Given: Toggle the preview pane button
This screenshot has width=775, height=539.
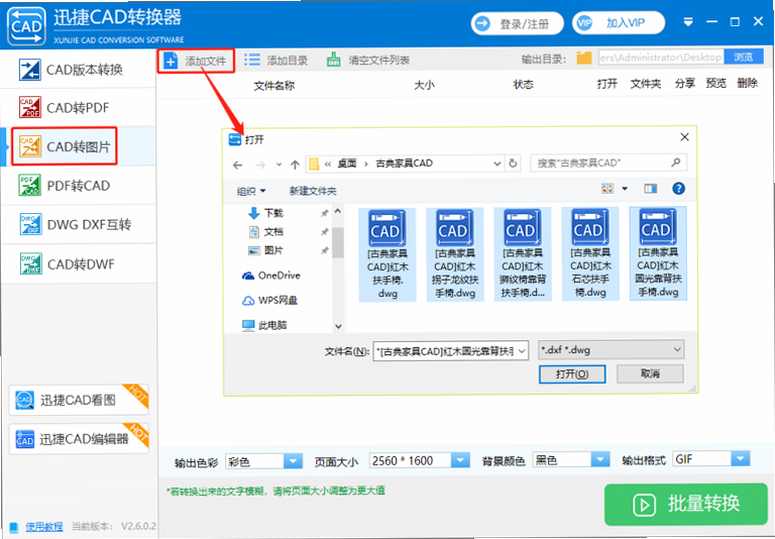Looking at the screenshot, I should click(x=650, y=189).
